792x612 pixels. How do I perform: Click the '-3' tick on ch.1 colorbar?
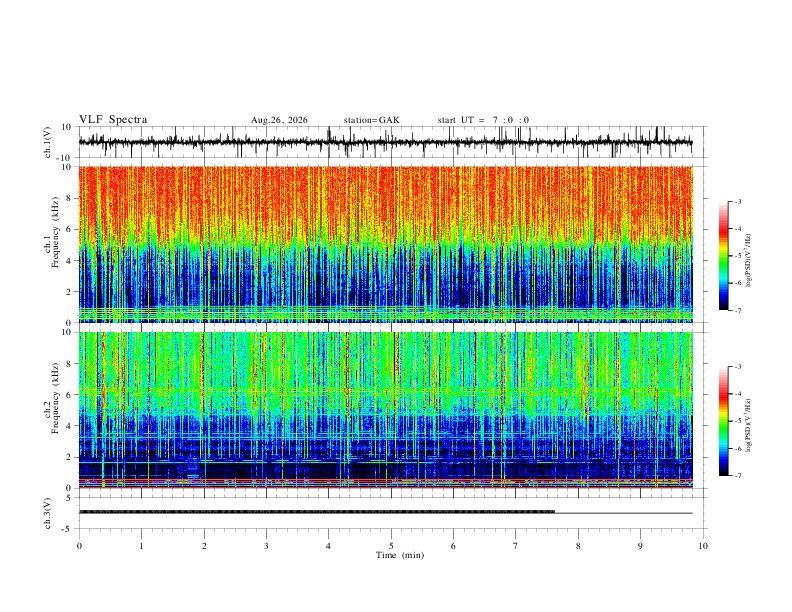tap(737, 201)
